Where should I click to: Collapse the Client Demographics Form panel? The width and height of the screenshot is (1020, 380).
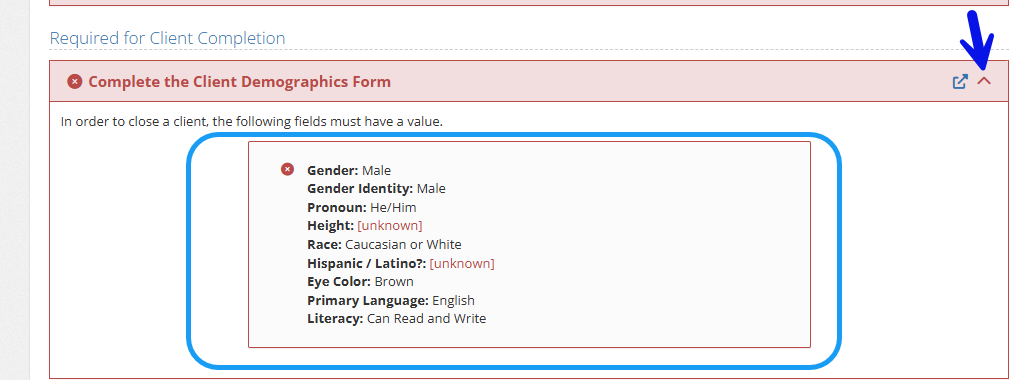984,81
